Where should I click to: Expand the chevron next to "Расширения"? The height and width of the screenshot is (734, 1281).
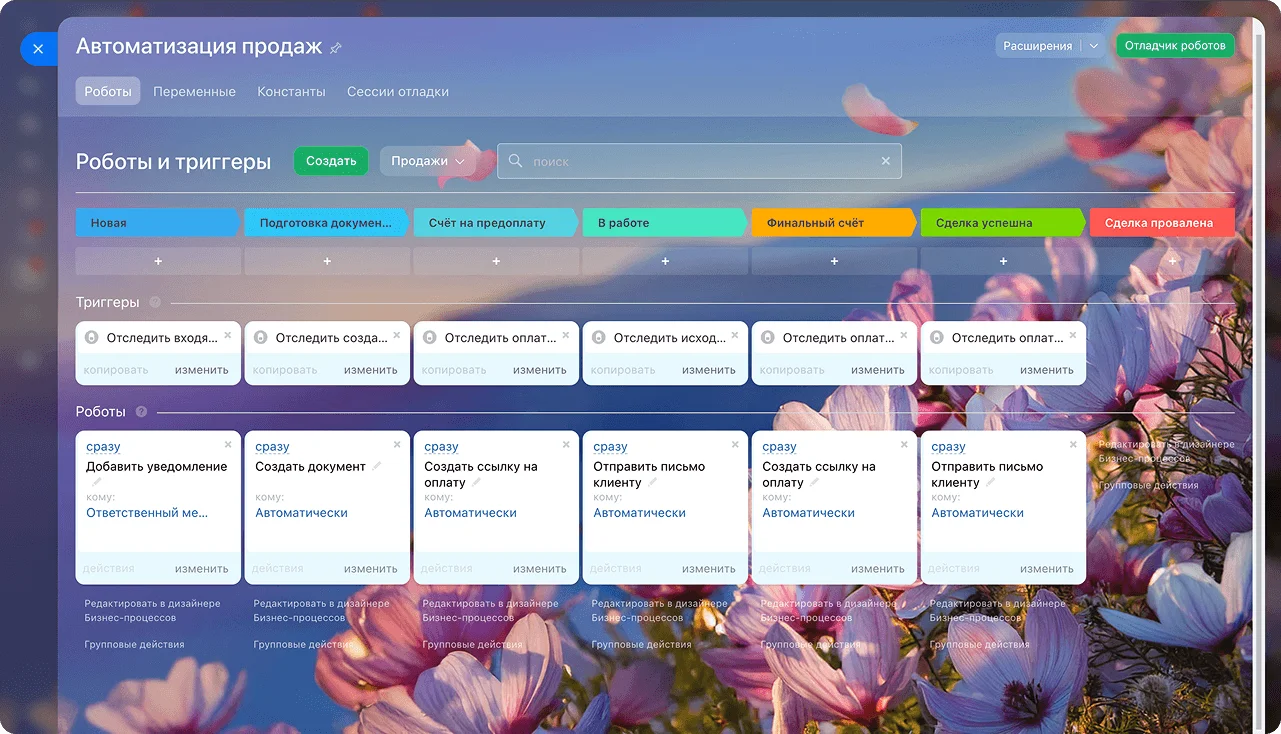(x=1094, y=44)
